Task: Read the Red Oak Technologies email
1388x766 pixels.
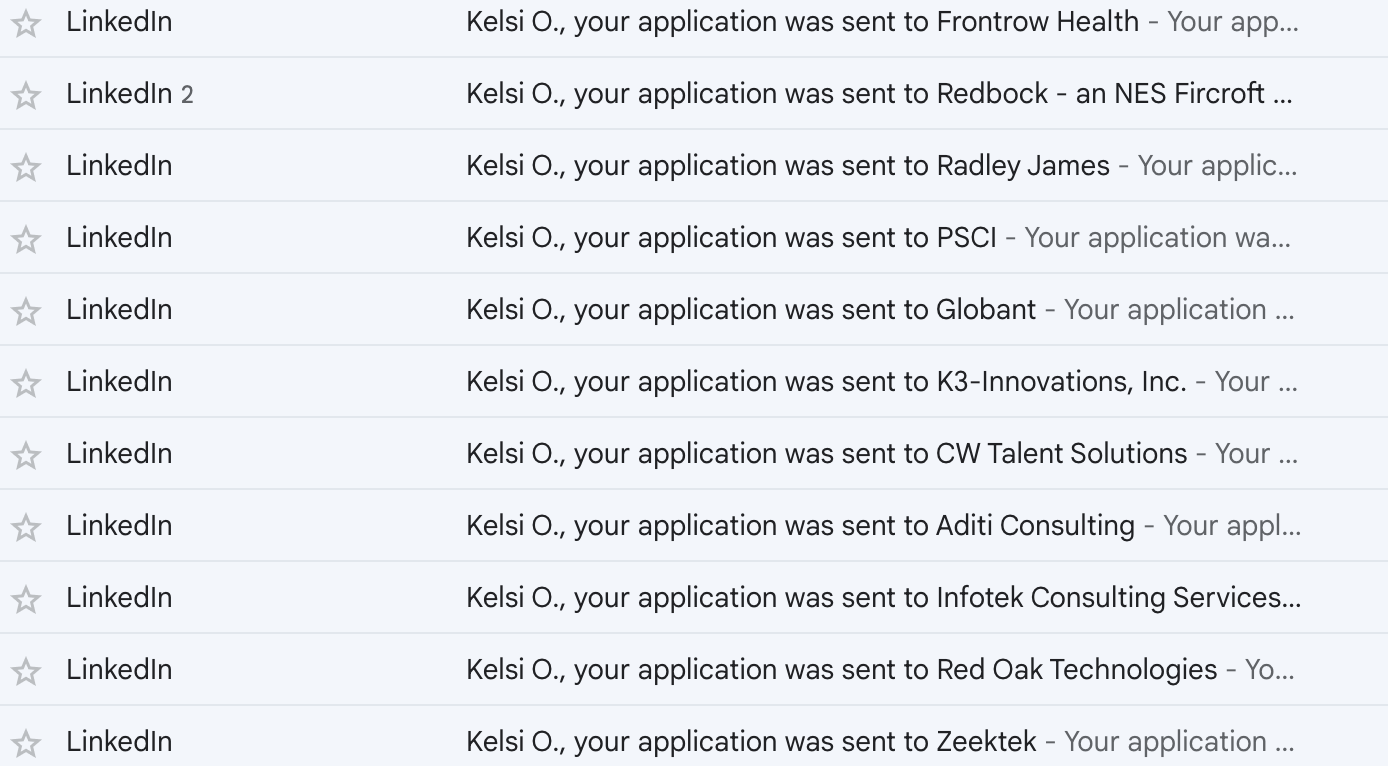Action: click(x=694, y=670)
